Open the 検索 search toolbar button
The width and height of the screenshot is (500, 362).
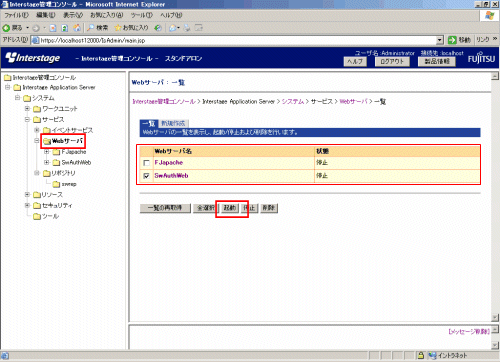click(97, 28)
